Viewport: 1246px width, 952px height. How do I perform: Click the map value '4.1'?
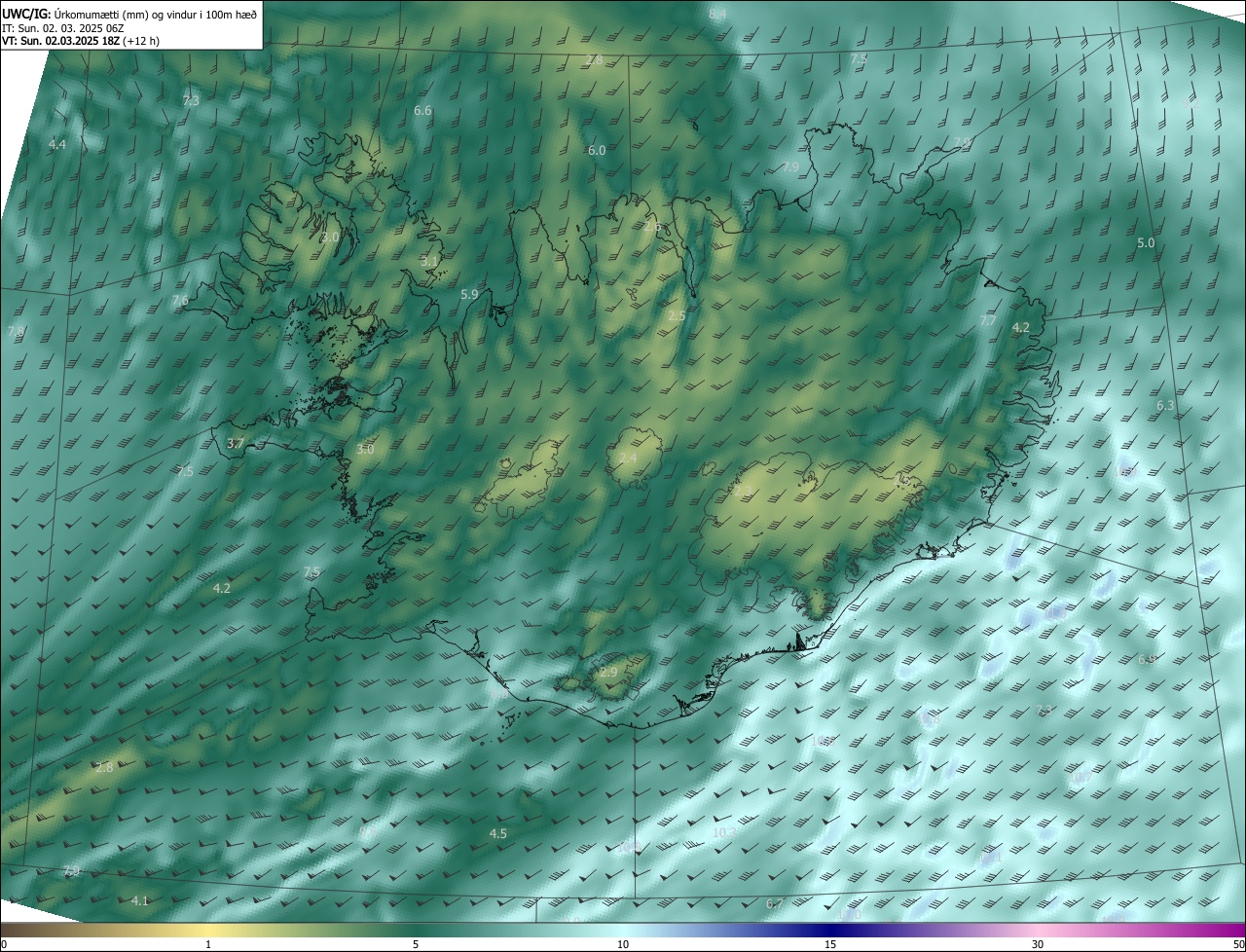pyautogui.click(x=140, y=901)
